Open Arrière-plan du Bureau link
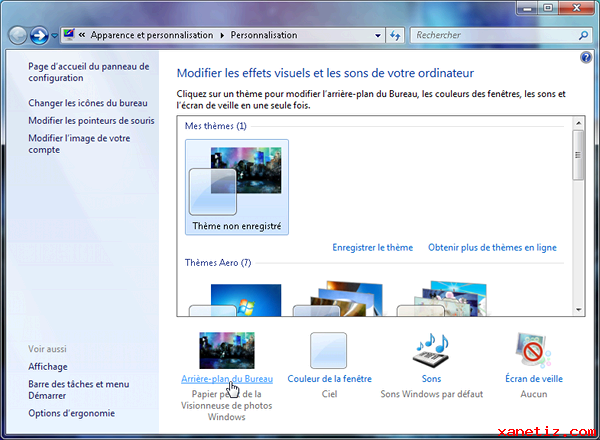Image resolution: width=600 pixels, height=440 pixels. [227, 379]
